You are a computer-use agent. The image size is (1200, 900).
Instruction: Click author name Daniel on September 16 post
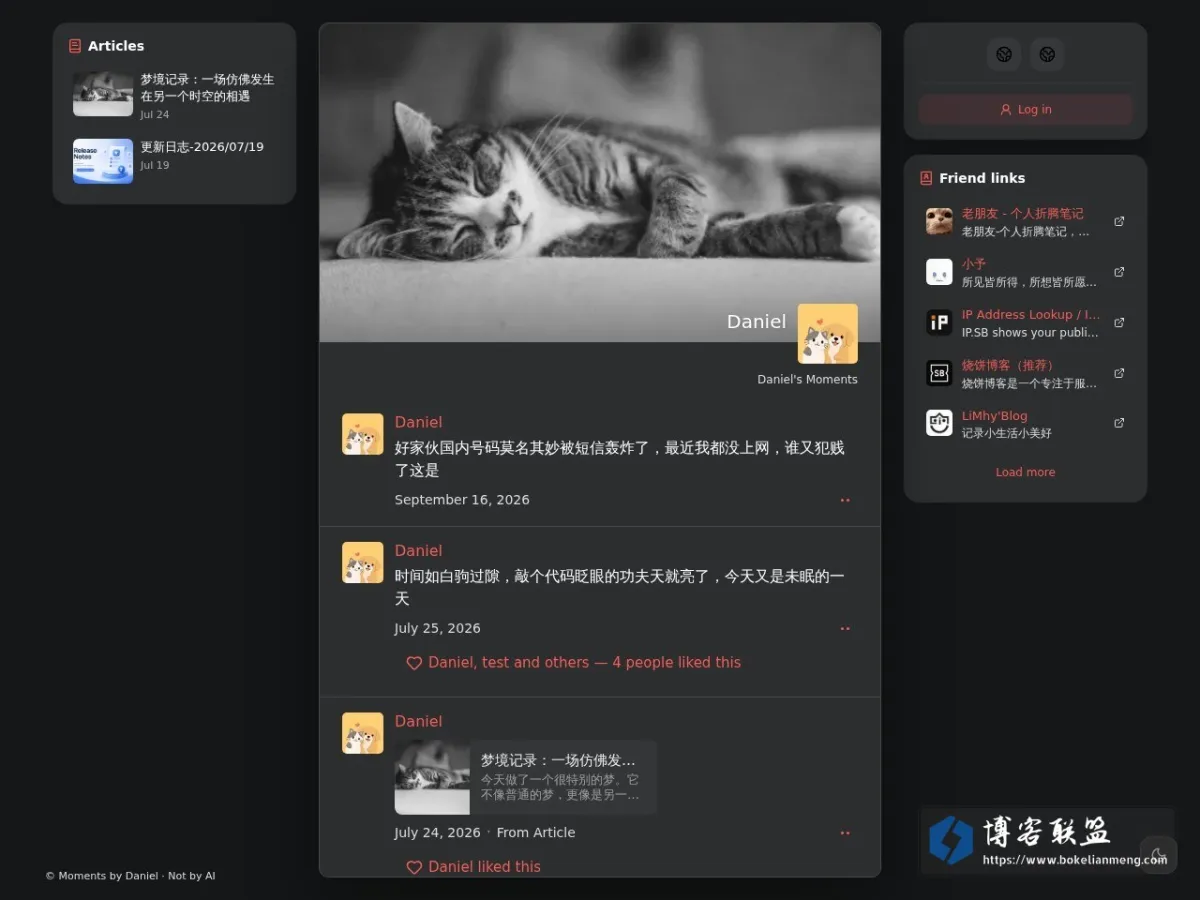pyautogui.click(x=418, y=422)
